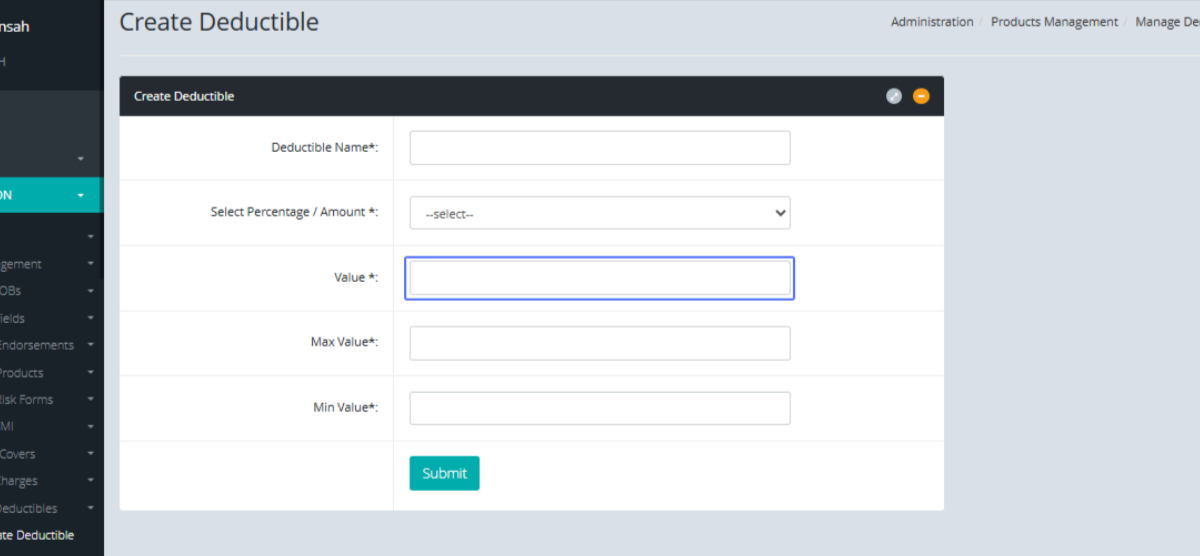This screenshot has width=1200, height=556.
Task: Expand the Covers sidebar menu
Action: (20, 454)
